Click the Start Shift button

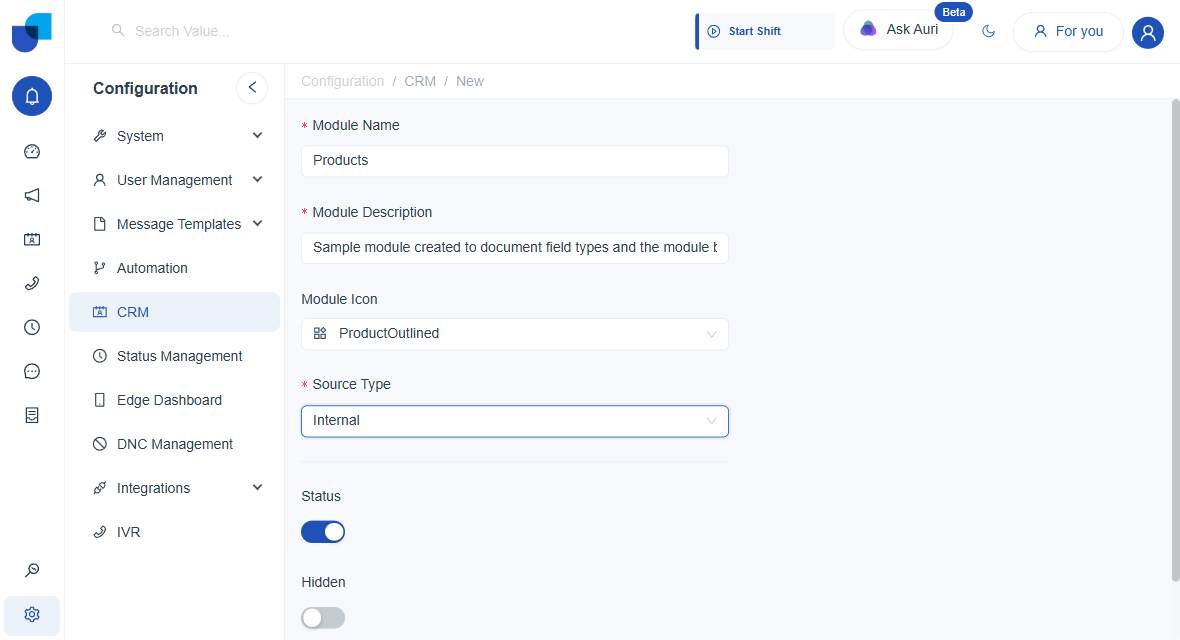click(x=765, y=32)
